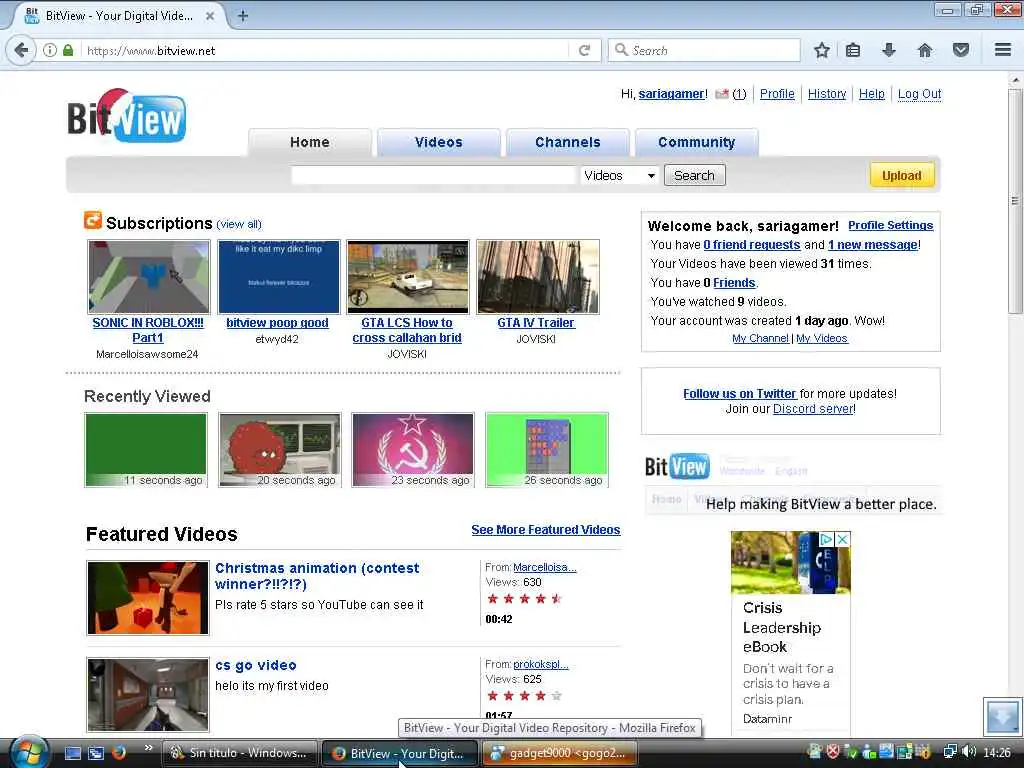This screenshot has width=1024, height=768.
Task: Reload the page with the refresh icon
Action: tap(584, 50)
